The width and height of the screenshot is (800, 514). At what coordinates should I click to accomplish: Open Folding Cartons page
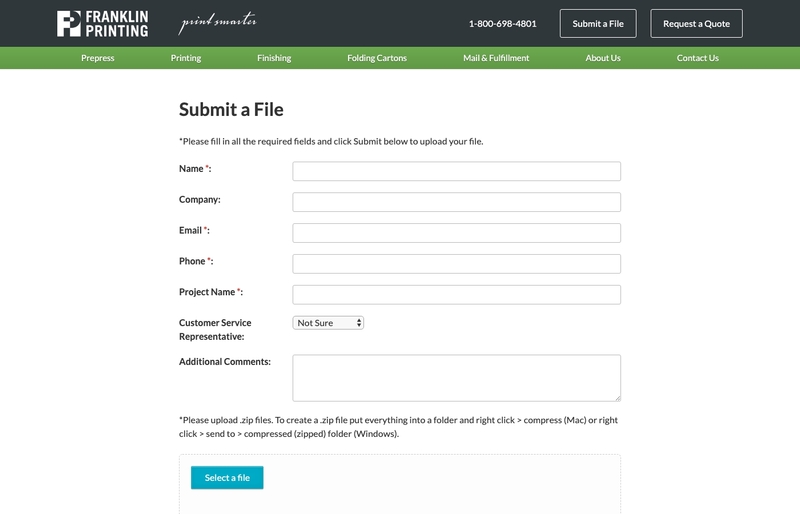(377, 58)
